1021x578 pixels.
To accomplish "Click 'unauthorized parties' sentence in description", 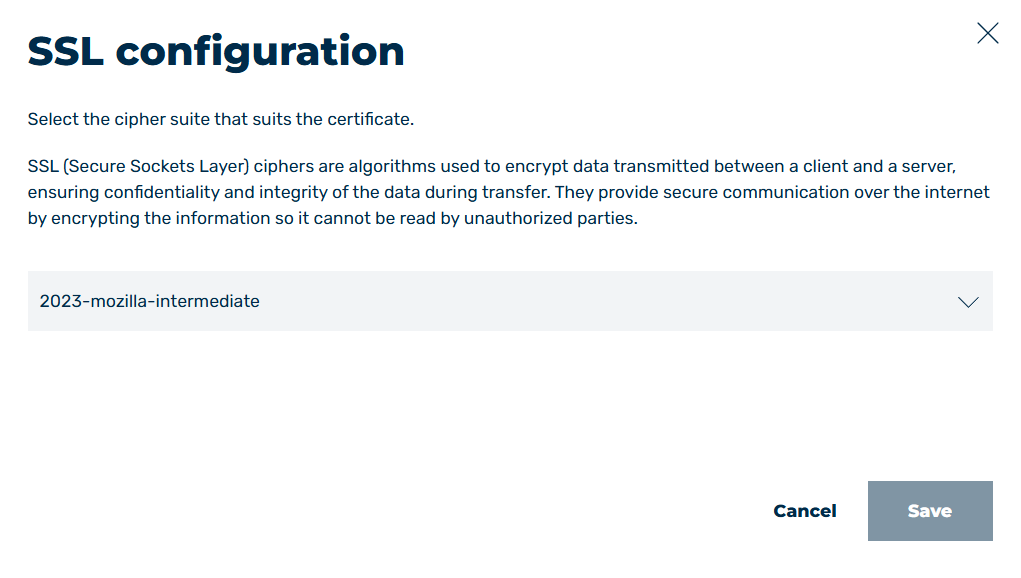I will [x=550, y=218].
